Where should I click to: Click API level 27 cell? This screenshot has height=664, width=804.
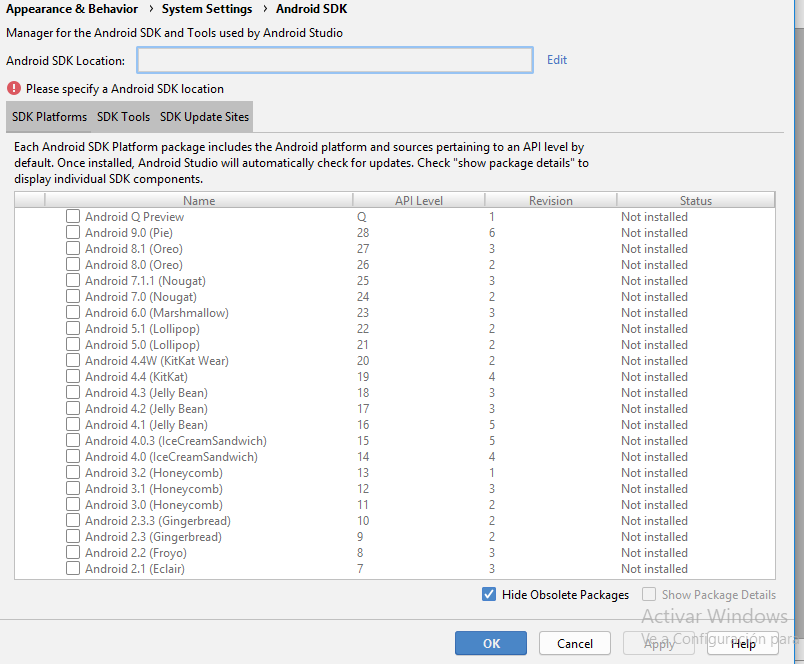click(363, 249)
